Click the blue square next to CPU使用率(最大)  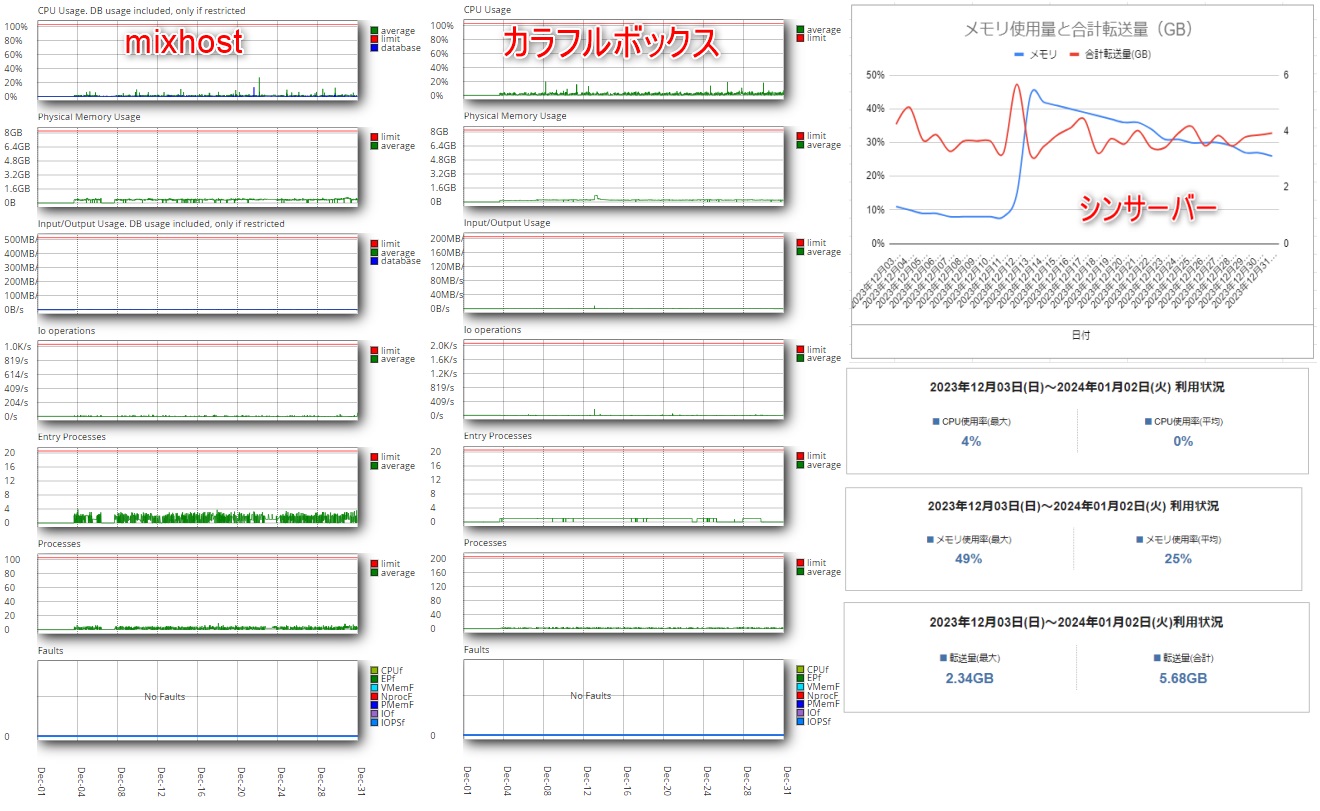935,422
